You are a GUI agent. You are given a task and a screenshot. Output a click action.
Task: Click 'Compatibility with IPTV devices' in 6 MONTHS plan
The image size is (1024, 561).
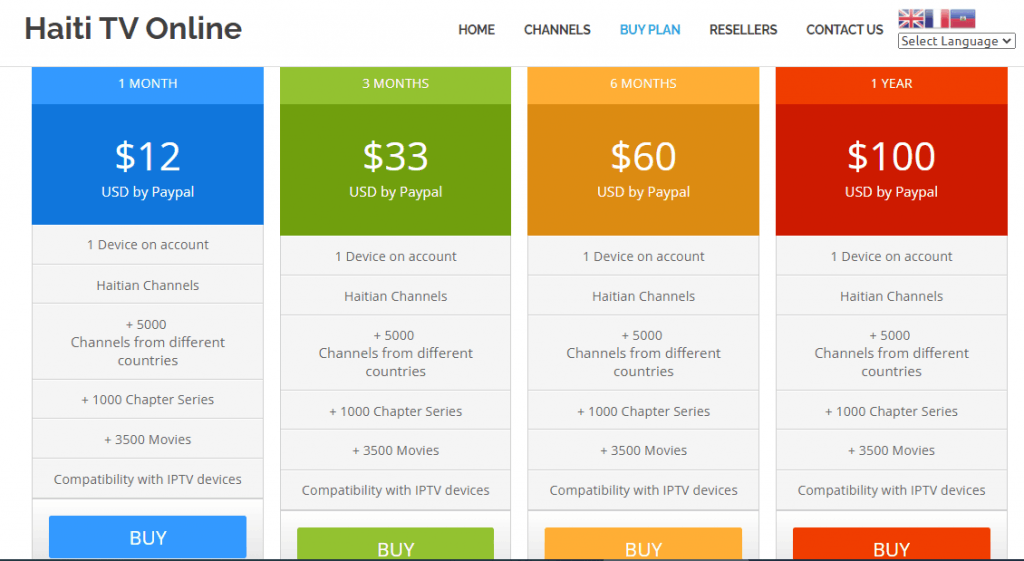tap(643, 490)
